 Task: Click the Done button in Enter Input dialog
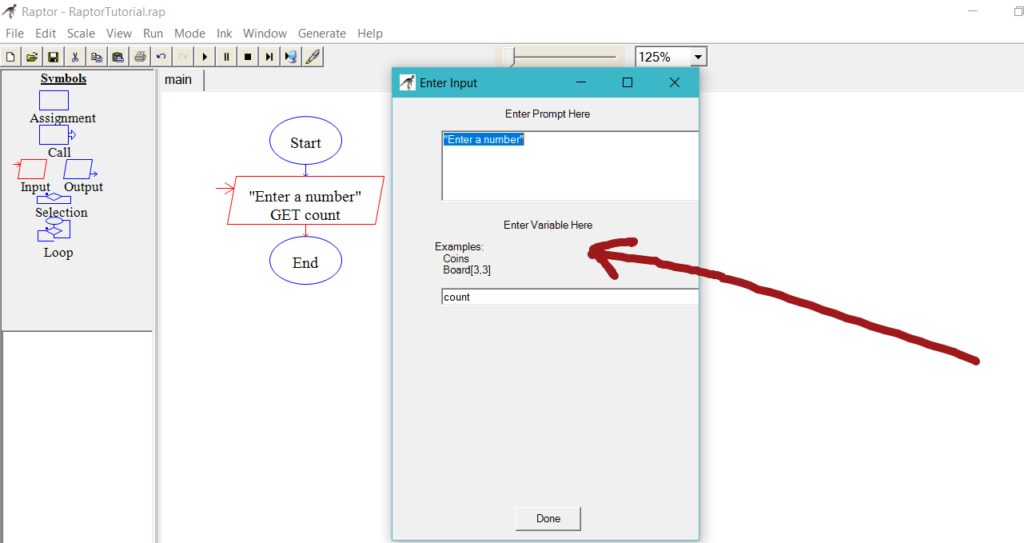tap(547, 518)
